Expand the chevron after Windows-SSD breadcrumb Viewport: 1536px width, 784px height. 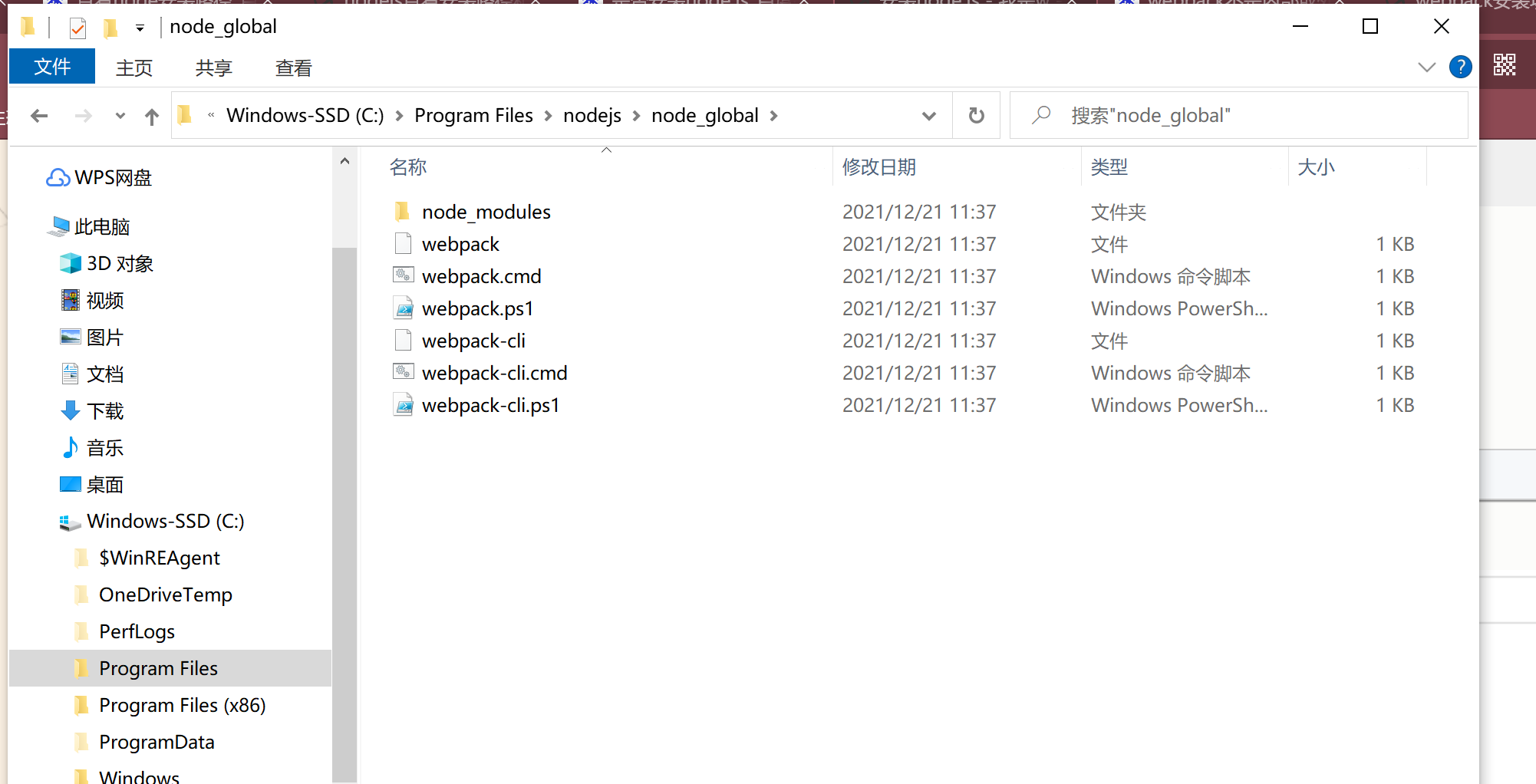pyautogui.click(x=399, y=116)
